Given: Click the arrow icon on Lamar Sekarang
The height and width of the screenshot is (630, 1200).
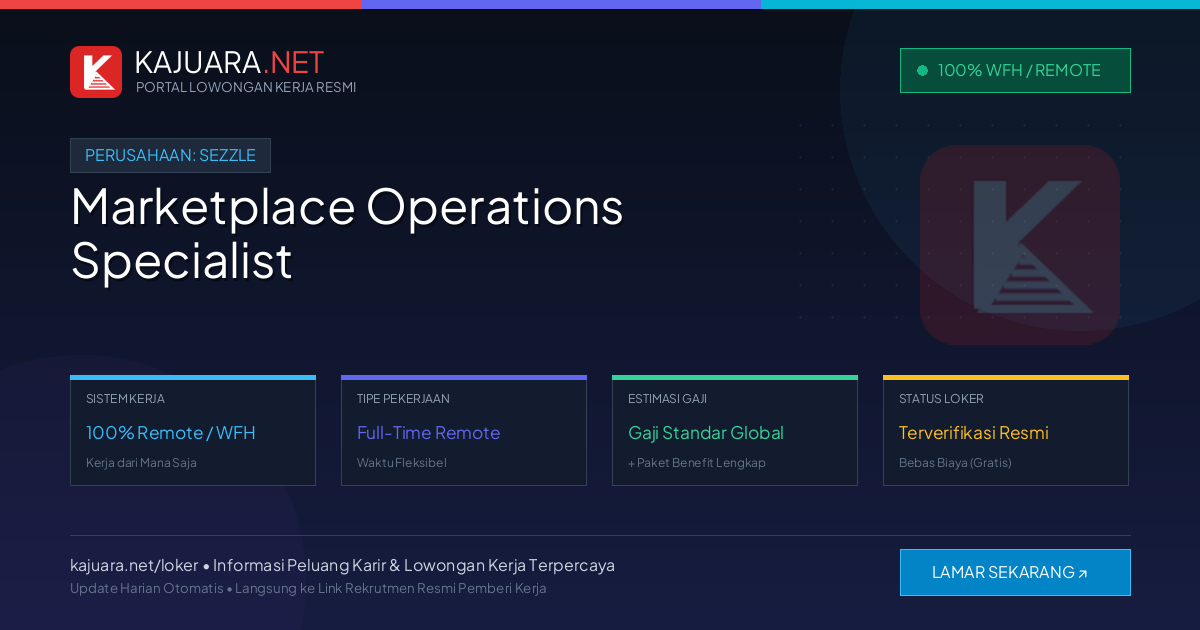Looking at the screenshot, I should (1083, 573).
